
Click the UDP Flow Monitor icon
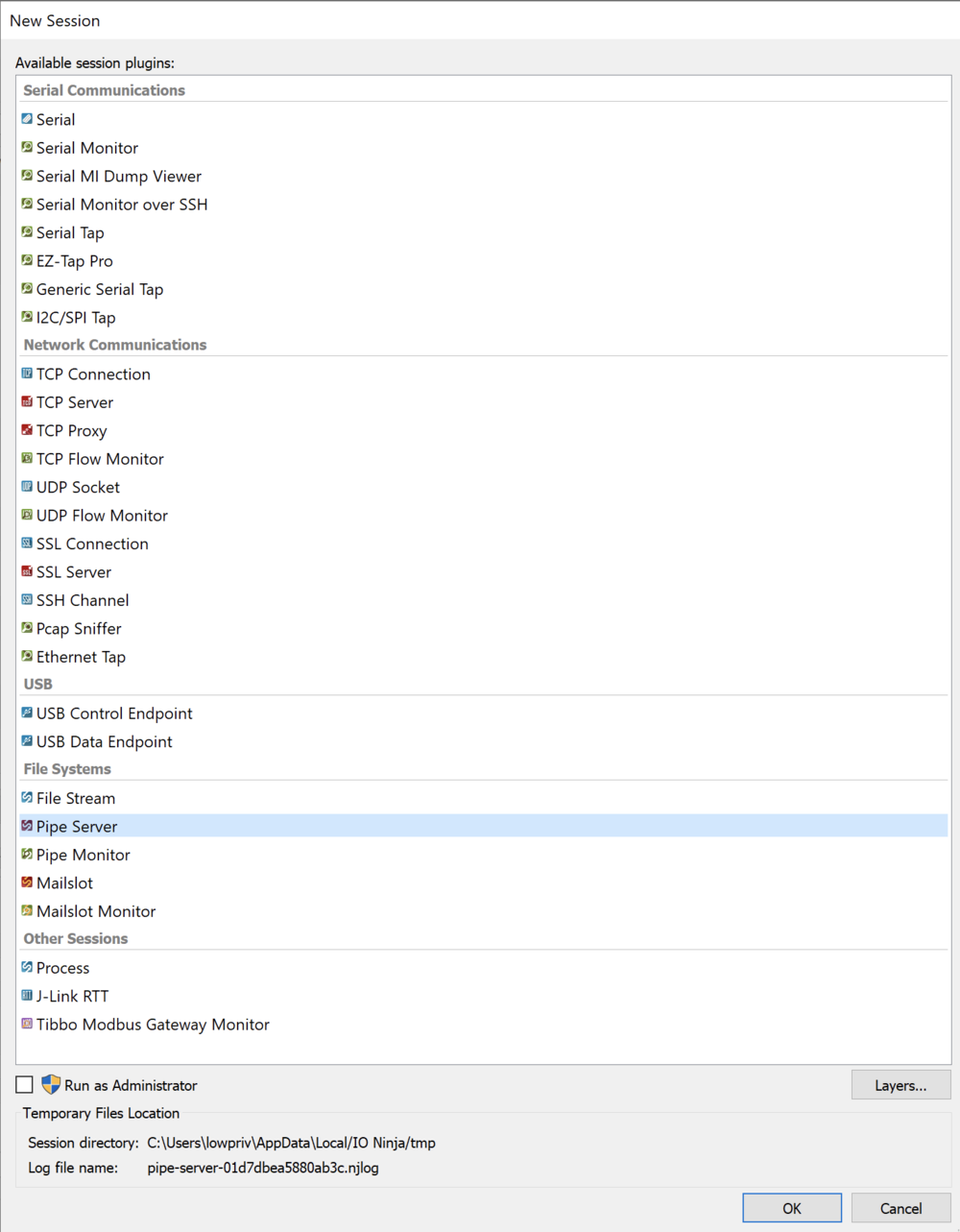click(27, 515)
